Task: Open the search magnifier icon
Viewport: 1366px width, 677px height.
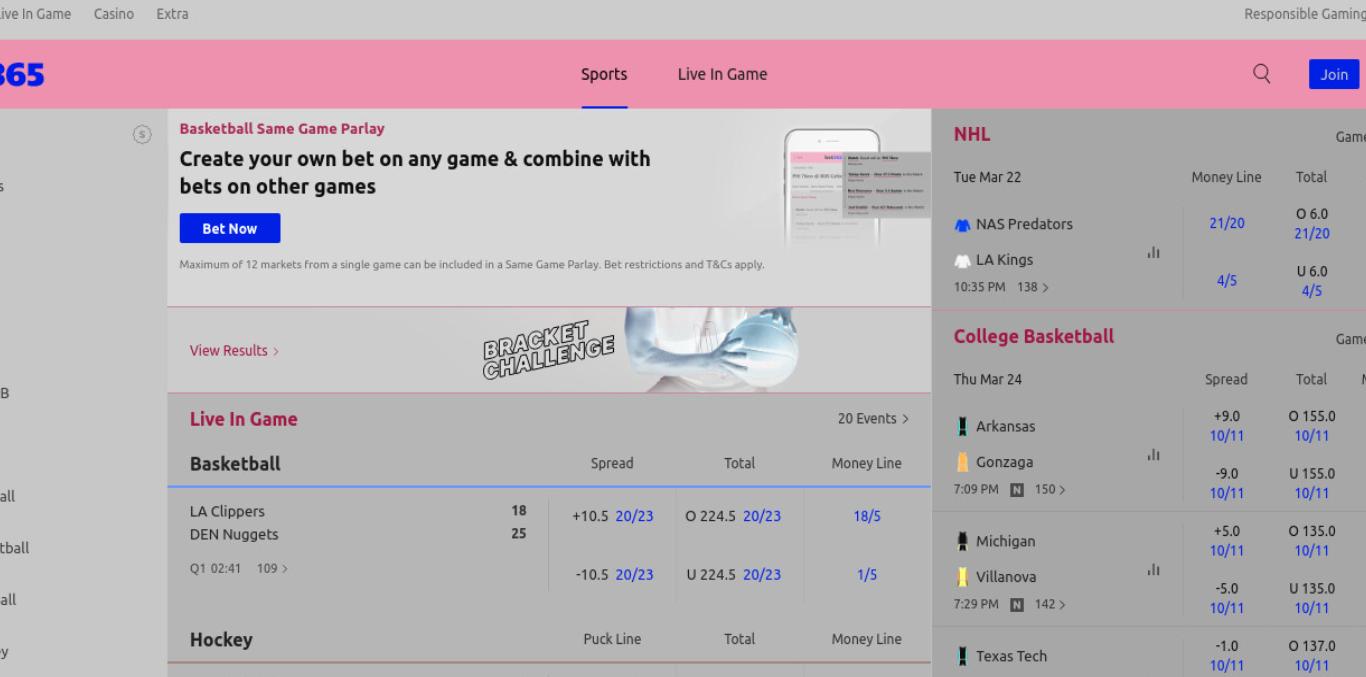Action: click(1262, 74)
